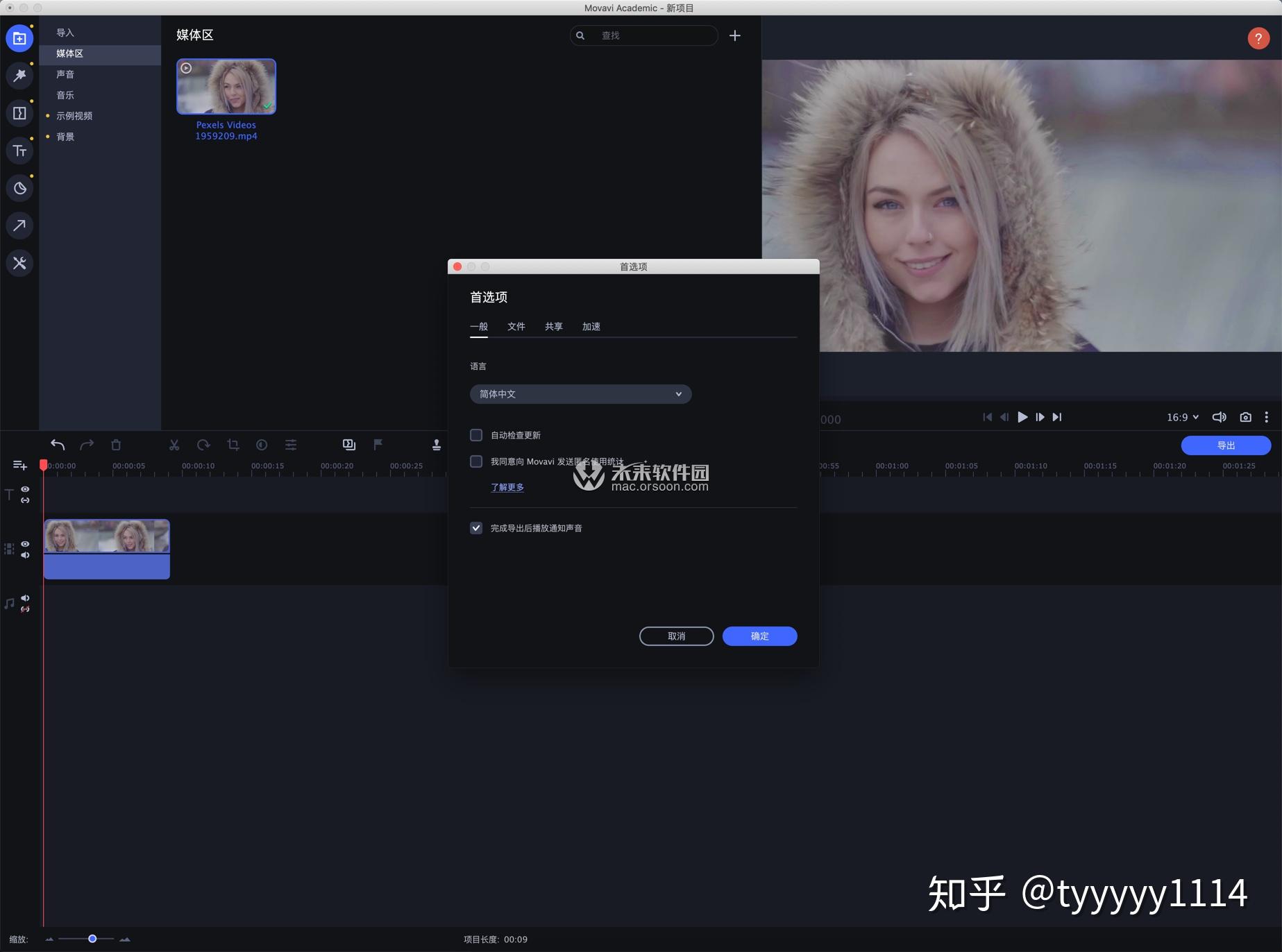
Task: Switch to the 加速 preferences tab
Action: [591, 327]
